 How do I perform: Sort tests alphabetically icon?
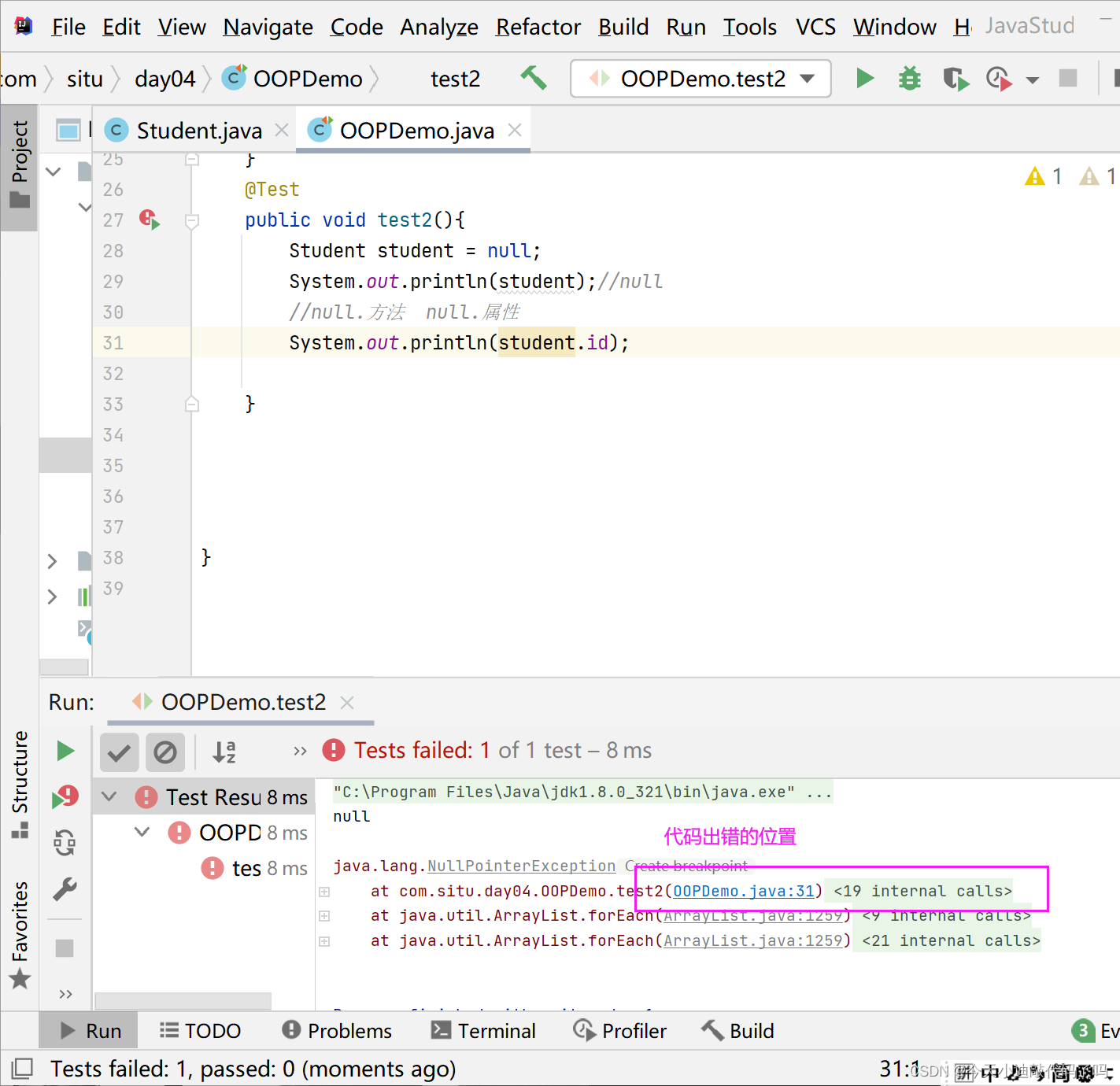224,752
